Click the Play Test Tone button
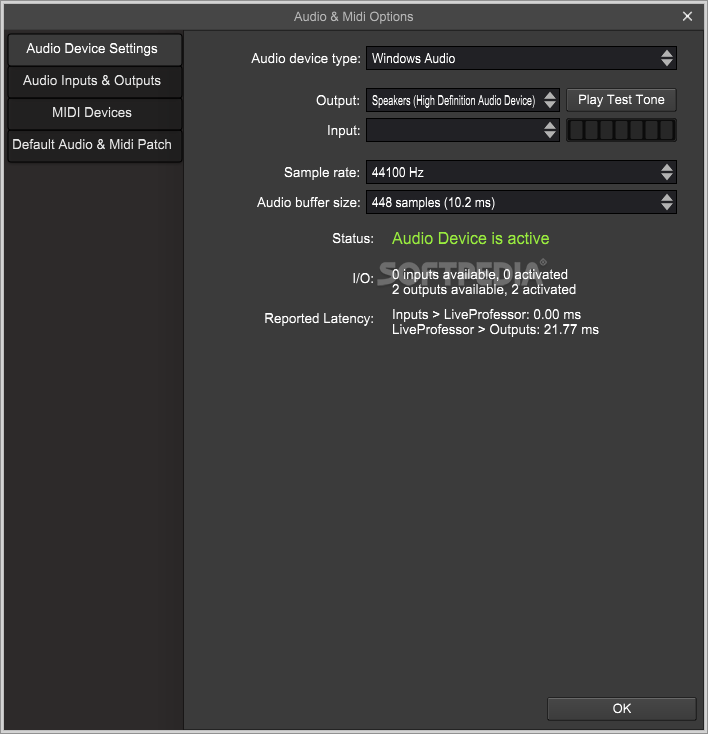The height and width of the screenshot is (734, 708). [621, 100]
